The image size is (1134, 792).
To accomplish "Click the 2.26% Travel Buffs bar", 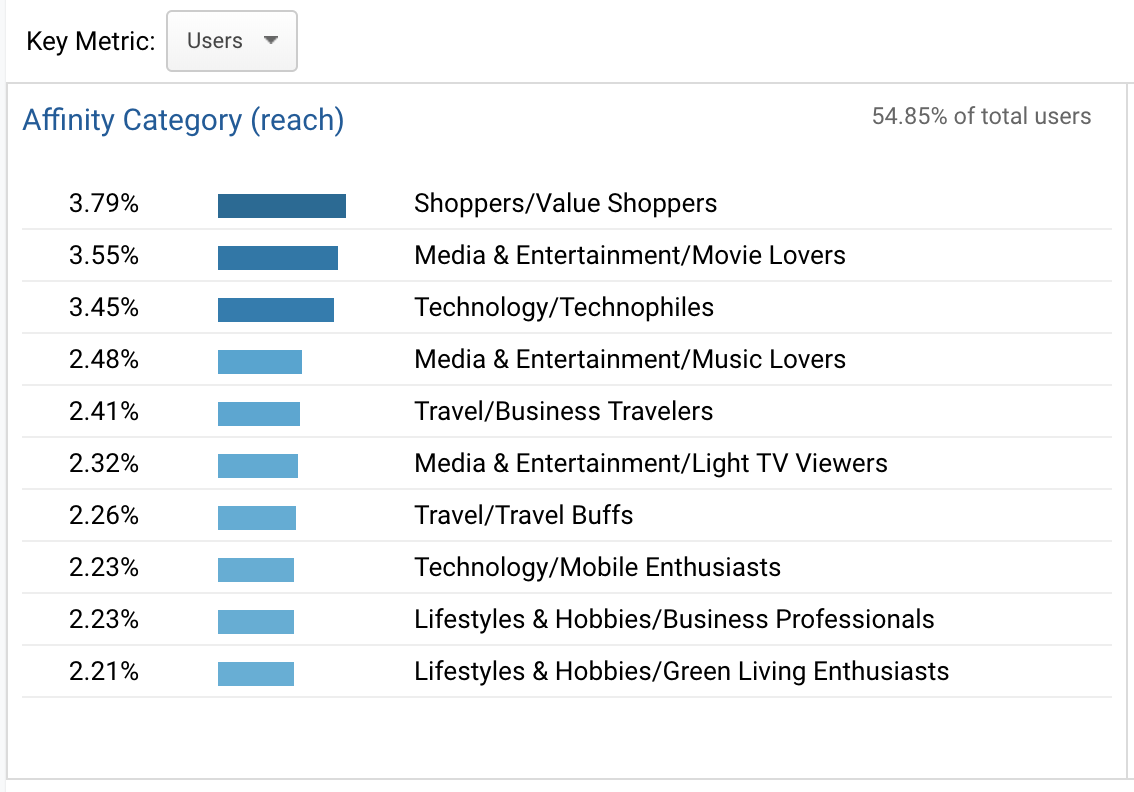I will pyautogui.click(x=257, y=519).
